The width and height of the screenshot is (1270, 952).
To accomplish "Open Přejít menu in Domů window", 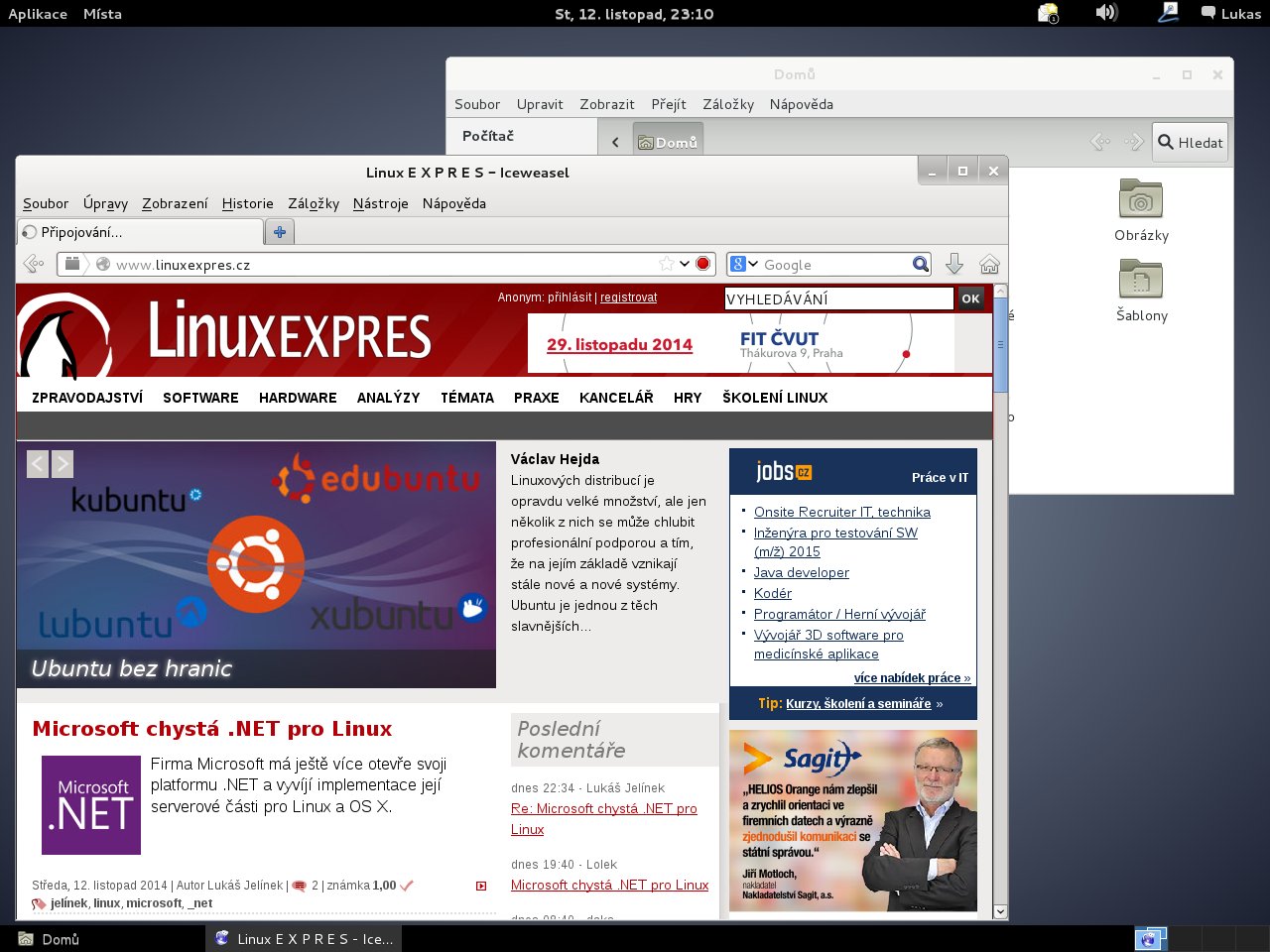I will click(669, 104).
